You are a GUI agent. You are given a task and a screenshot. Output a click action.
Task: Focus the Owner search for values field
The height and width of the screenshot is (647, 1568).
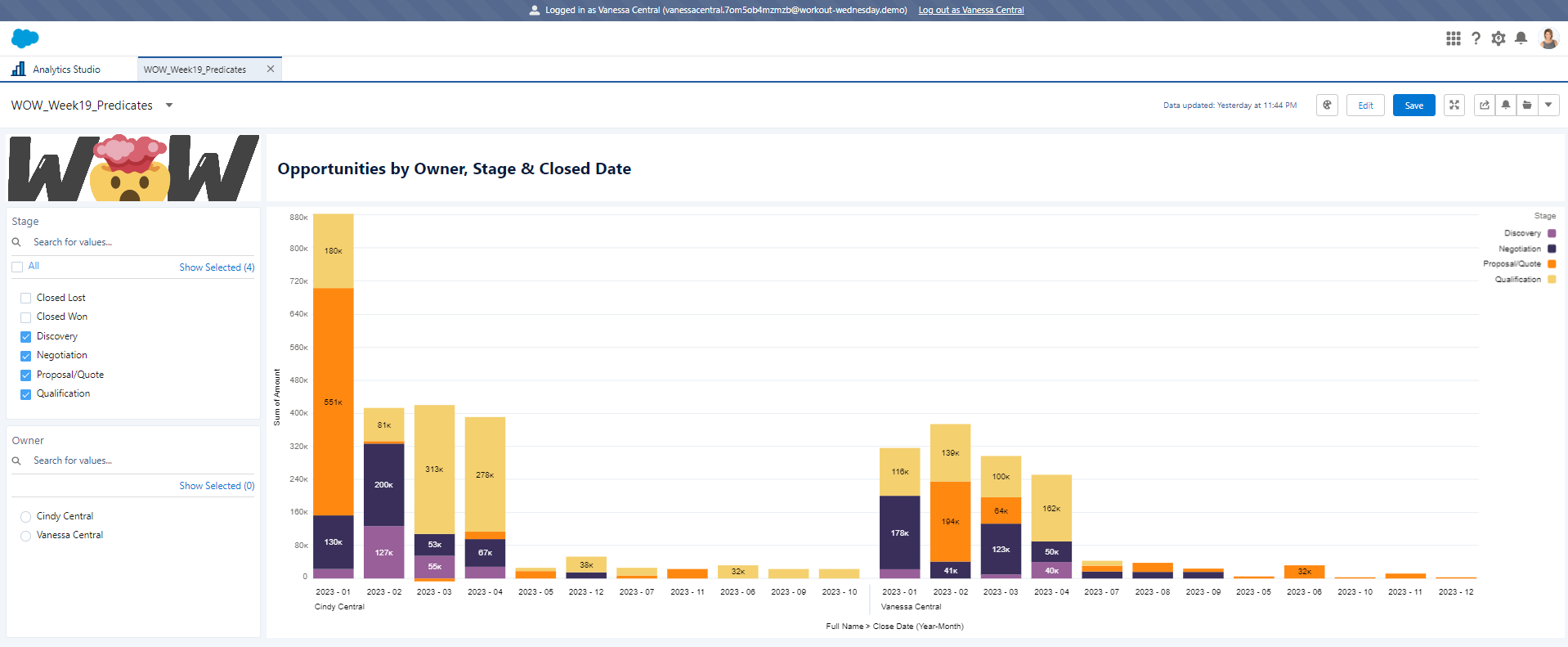tap(133, 461)
